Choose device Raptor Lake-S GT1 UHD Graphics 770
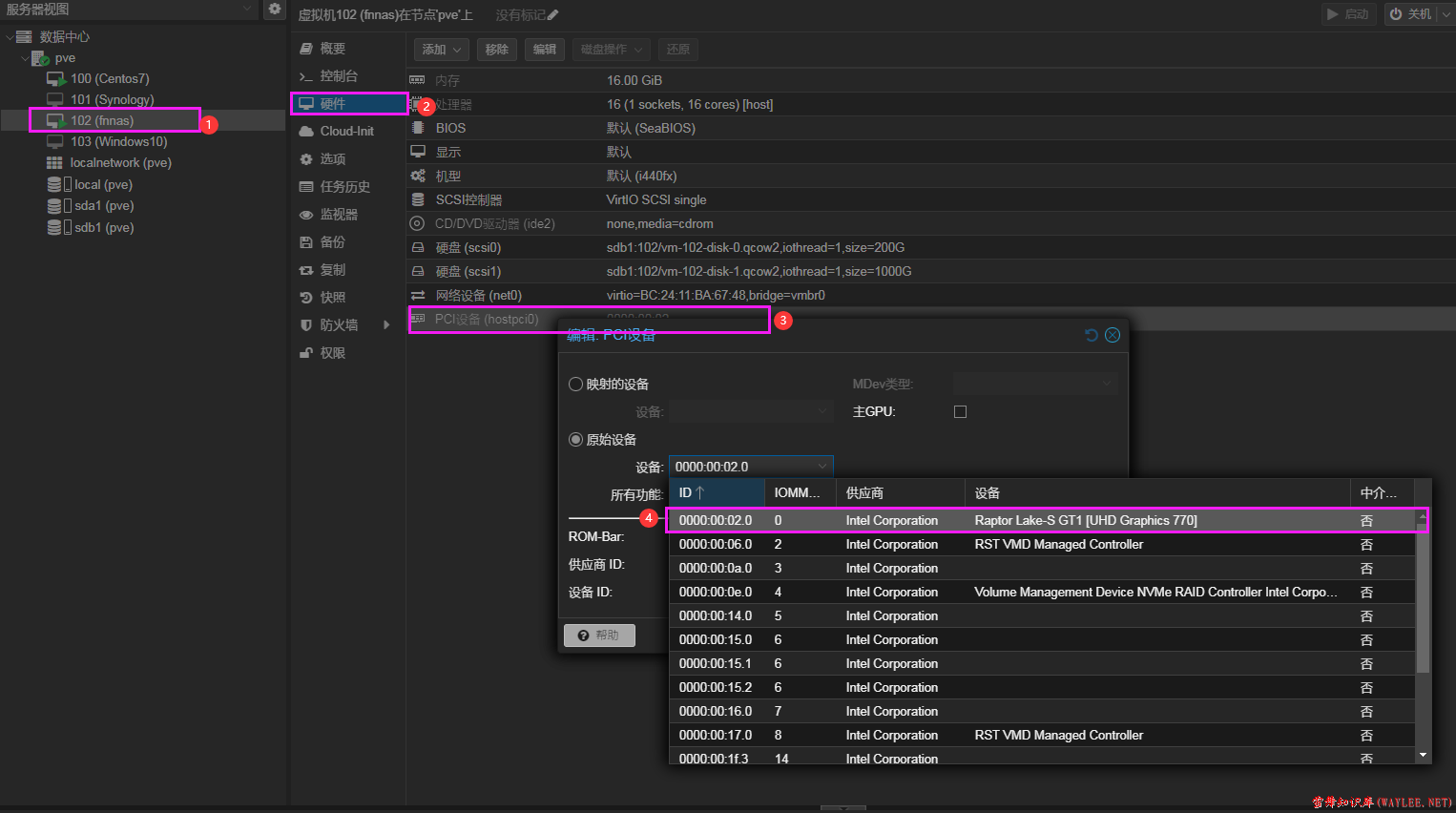The image size is (1456, 813). tap(1042, 520)
